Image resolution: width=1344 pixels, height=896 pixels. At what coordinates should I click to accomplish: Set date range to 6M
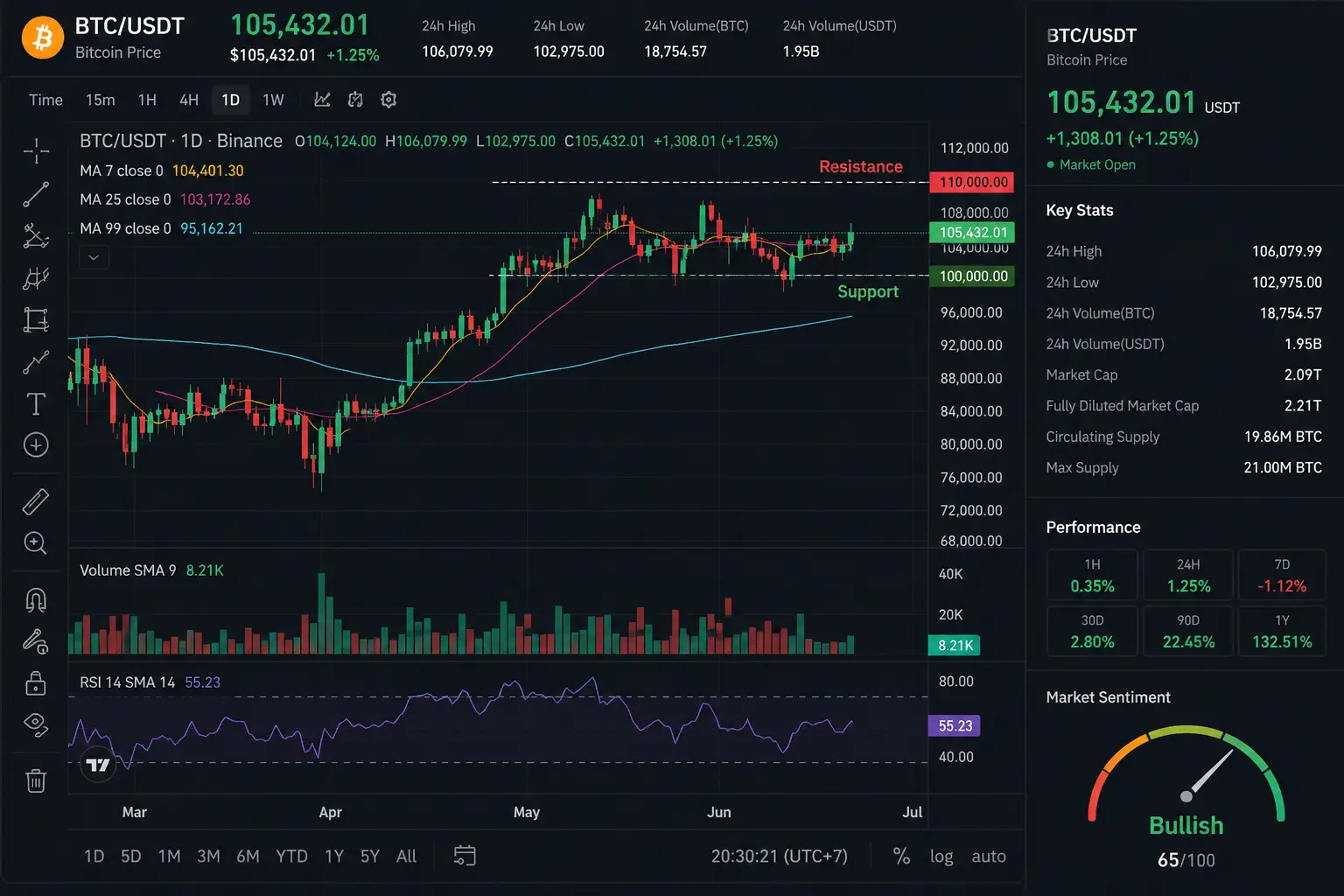coord(248,856)
